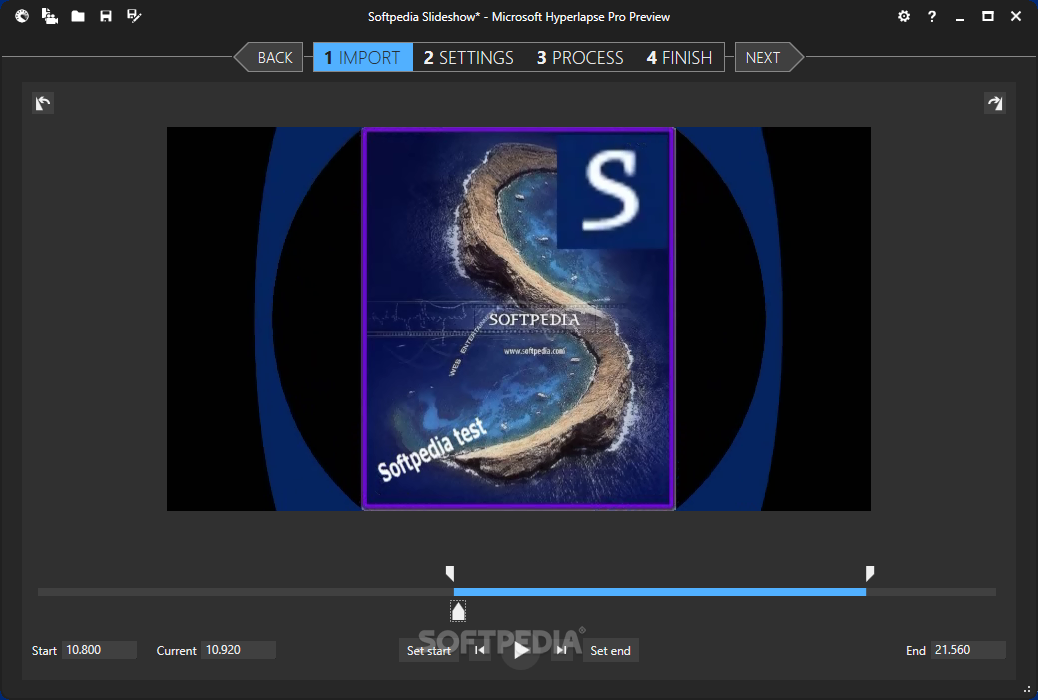This screenshot has width=1038, height=700.
Task: Go to the BACK step
Action: pyautogui.click(x=269, y=58)
